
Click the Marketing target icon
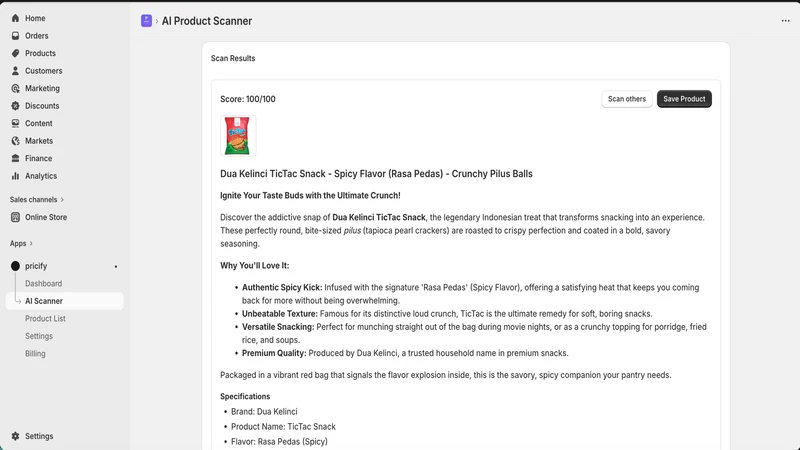click(x=15, y=88)
